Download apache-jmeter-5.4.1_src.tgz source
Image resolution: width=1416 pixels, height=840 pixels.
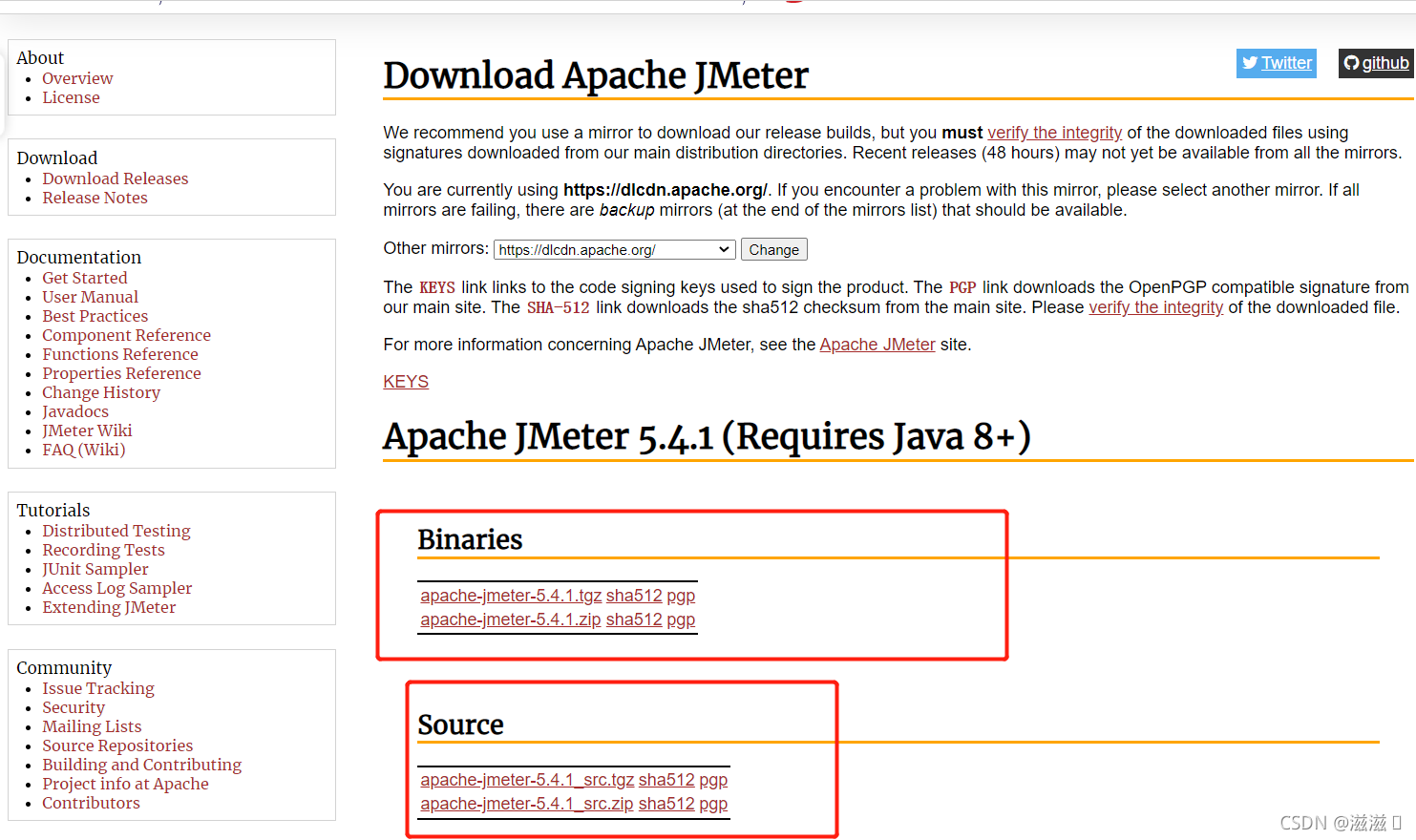tap(527, 780)
